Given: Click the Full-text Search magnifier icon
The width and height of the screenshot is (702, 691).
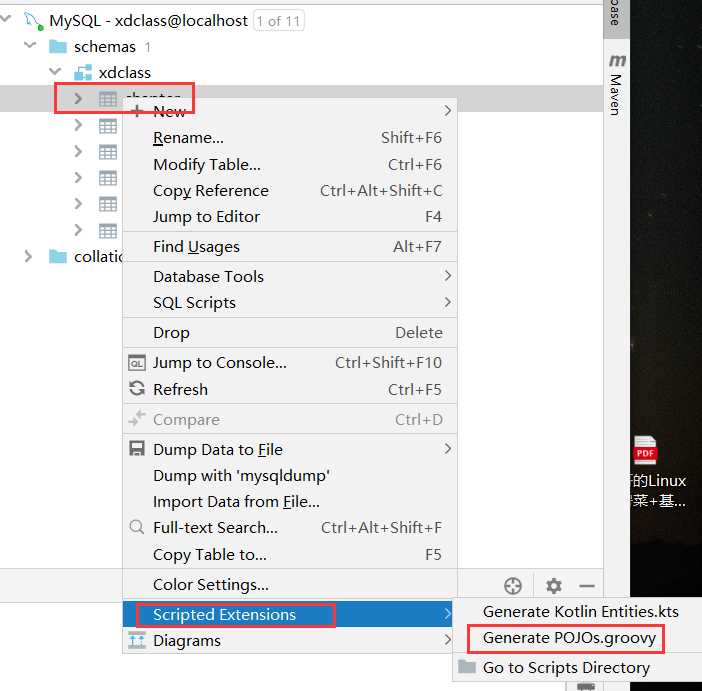Looking at the screenshot, I should [137, 527].
